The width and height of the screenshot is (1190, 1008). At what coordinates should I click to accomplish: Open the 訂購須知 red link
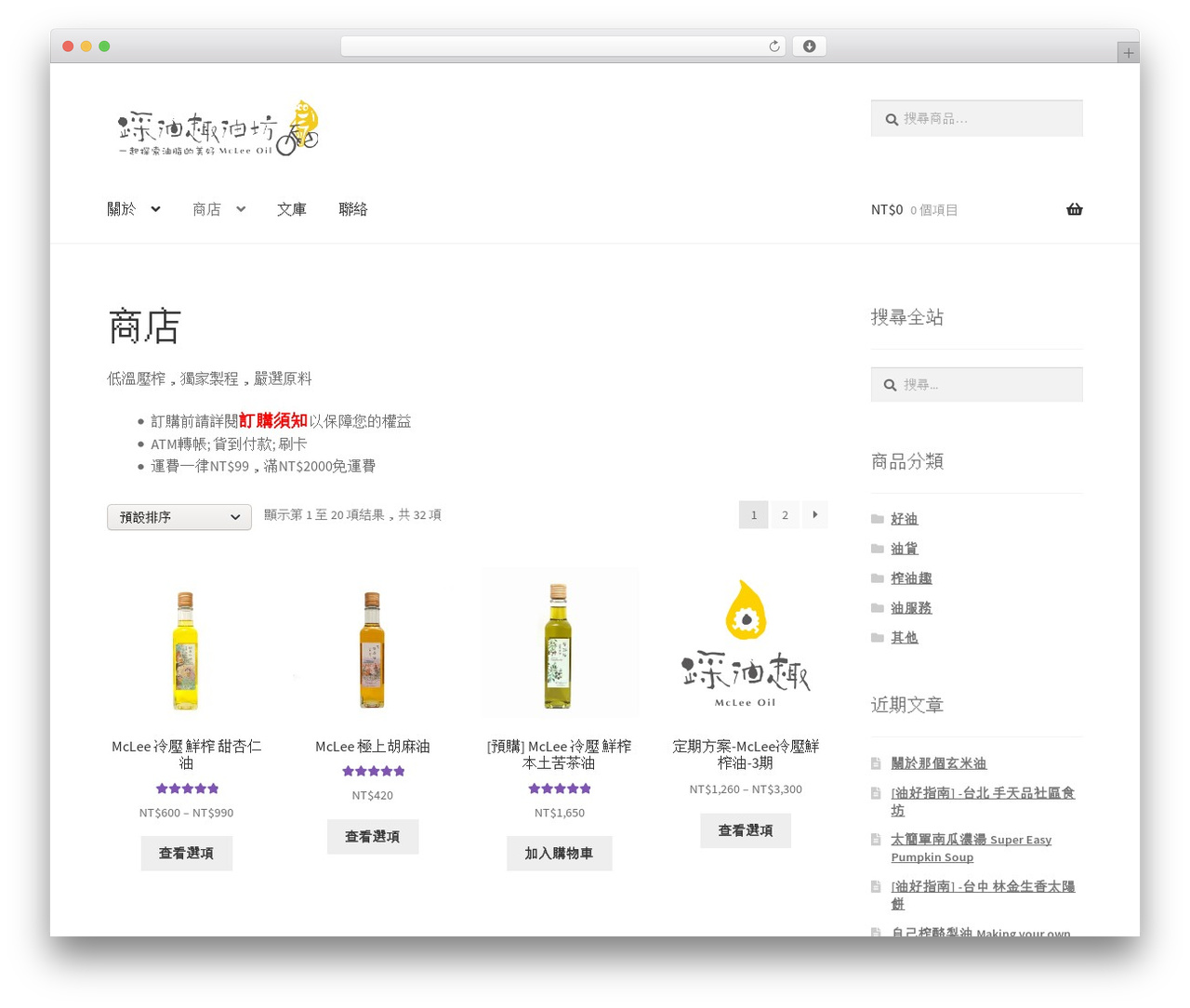[x=272, y=420]
